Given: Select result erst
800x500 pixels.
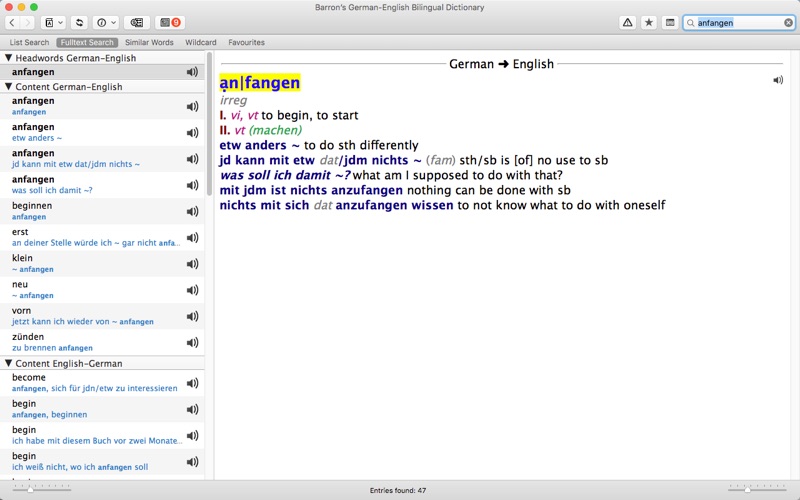Looking at the screenshot, I should pos(102,238).
